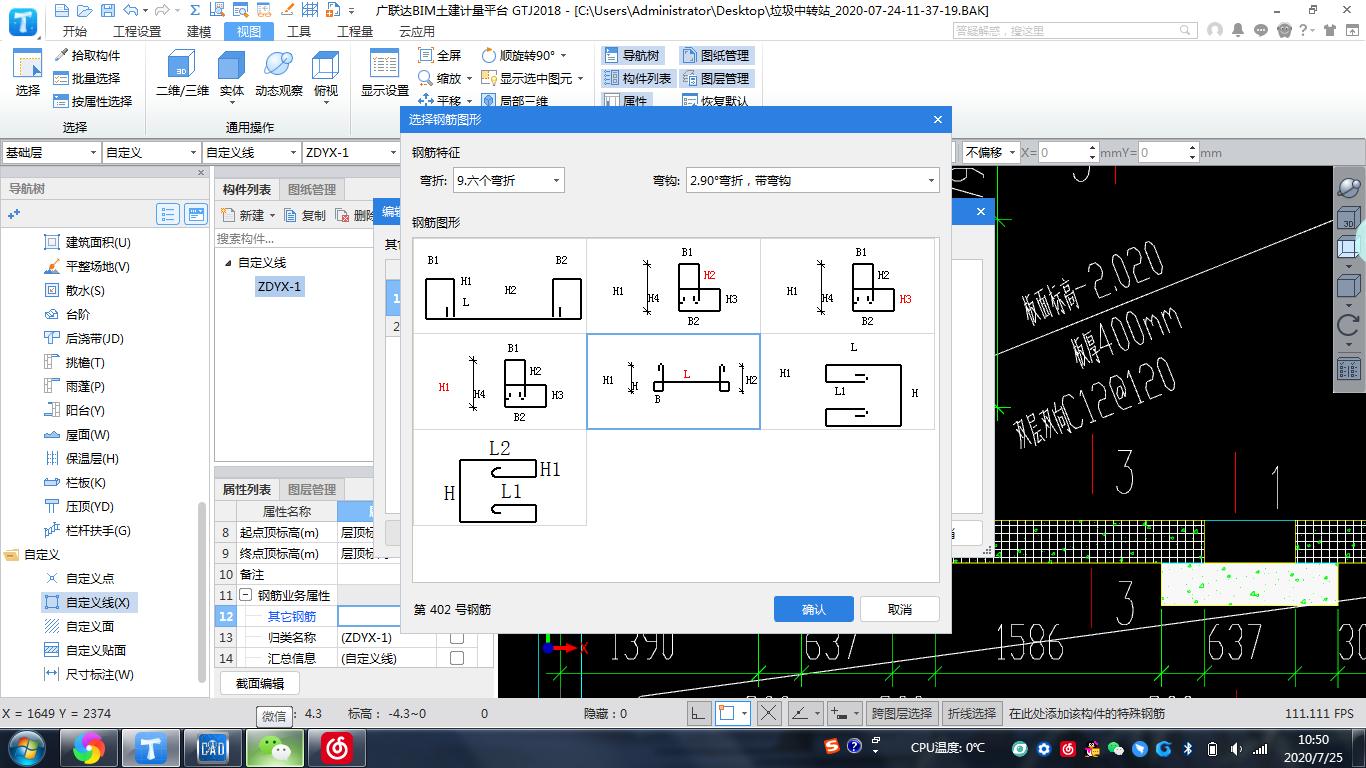Toggle the 构件列表 panel button in ribbon

click(637, 78)
